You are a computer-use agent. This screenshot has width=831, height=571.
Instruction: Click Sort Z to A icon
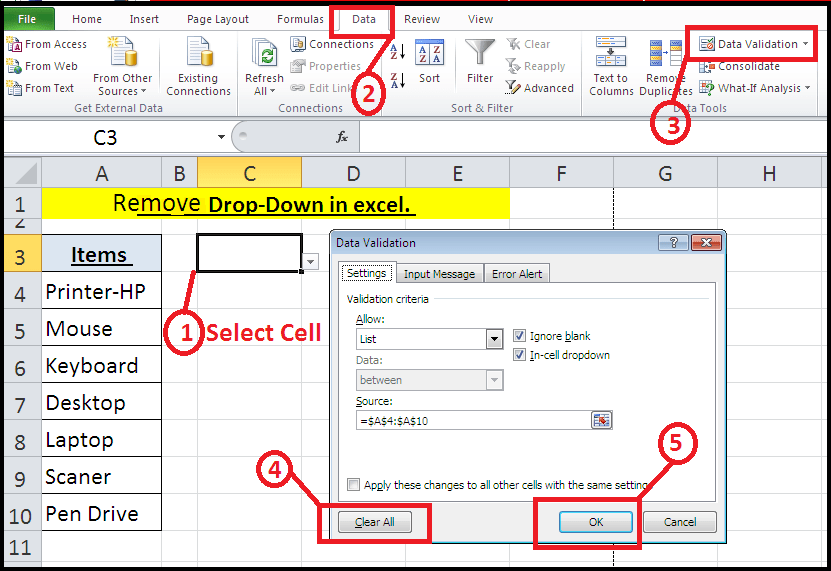(x=398, y=81)
